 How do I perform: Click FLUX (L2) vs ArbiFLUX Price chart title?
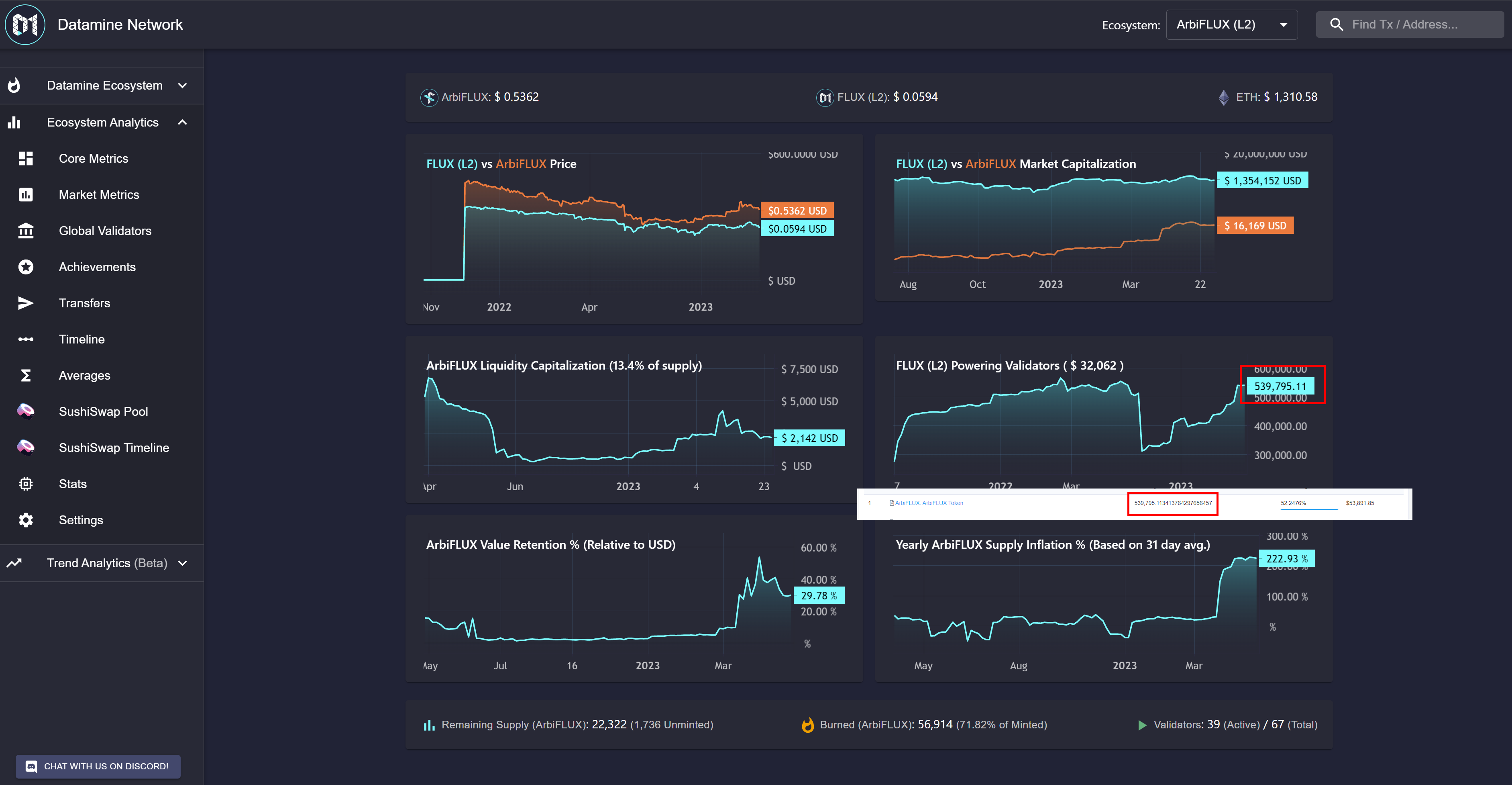pyautogui.click(x=501, y=164)
